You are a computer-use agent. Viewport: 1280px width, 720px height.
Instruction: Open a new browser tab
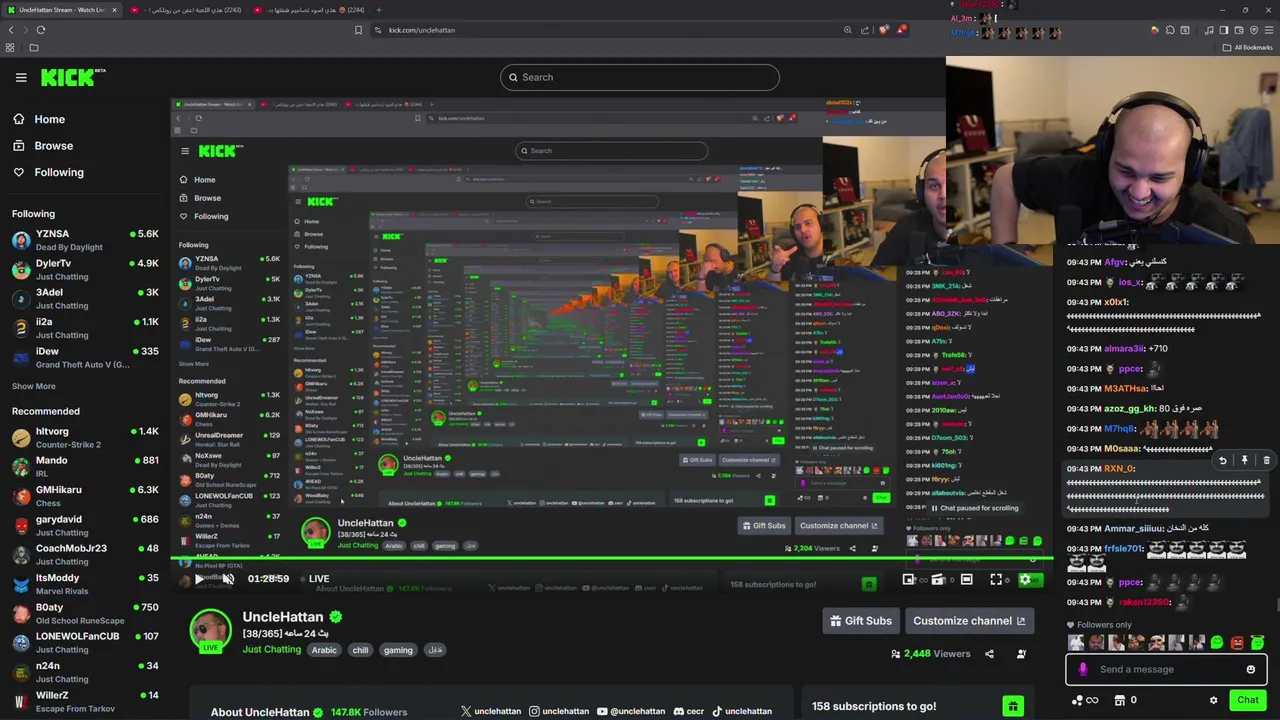pyautogui.click(x=378, y=10)
